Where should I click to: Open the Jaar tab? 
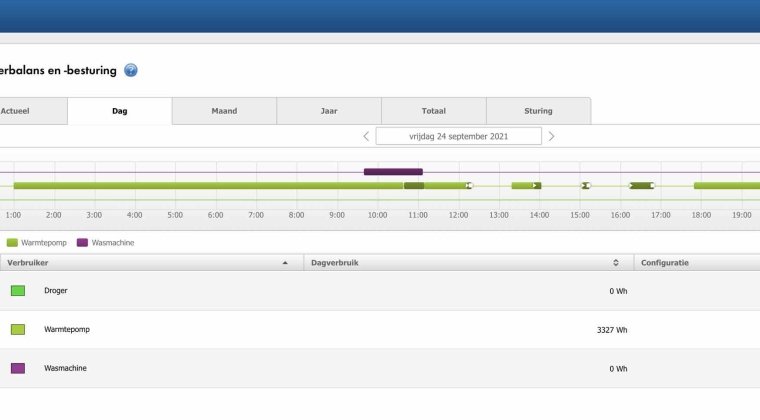pyautogui.click(x=329, y=111)
